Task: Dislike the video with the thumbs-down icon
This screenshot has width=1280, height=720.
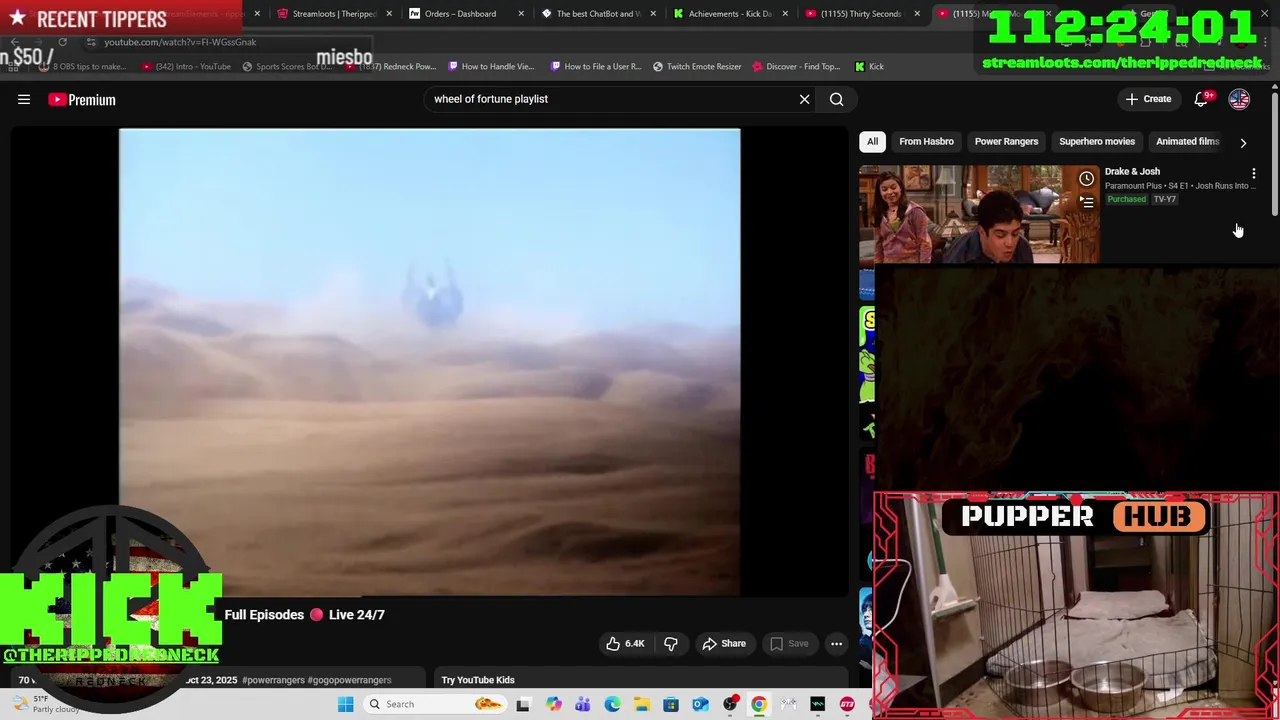Action: (671, 644)
